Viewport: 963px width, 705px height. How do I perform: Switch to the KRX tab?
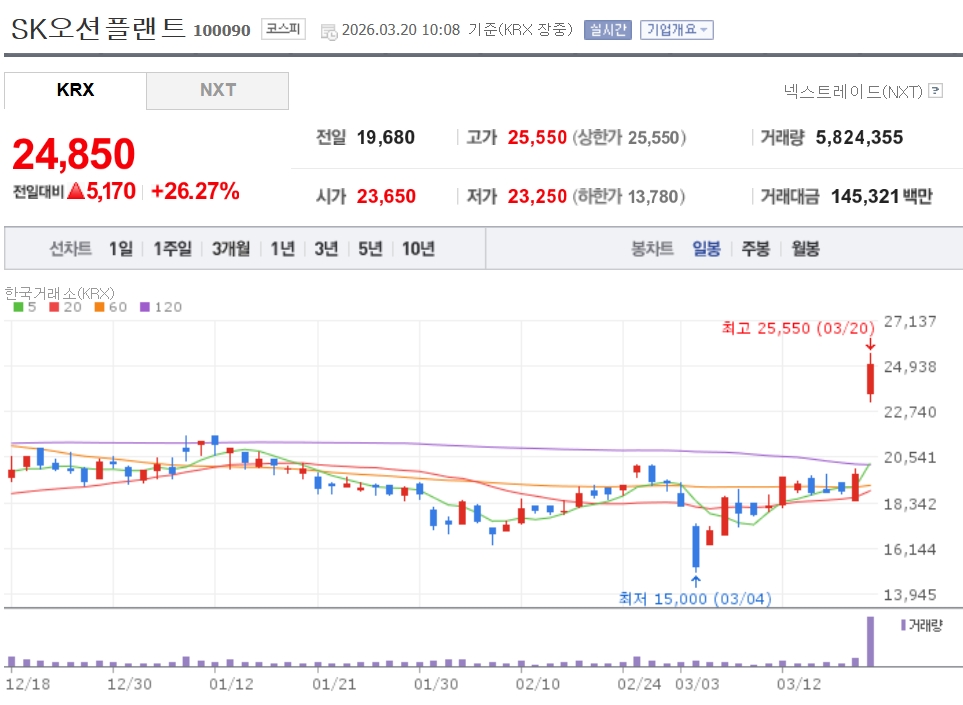click(76, 90)
